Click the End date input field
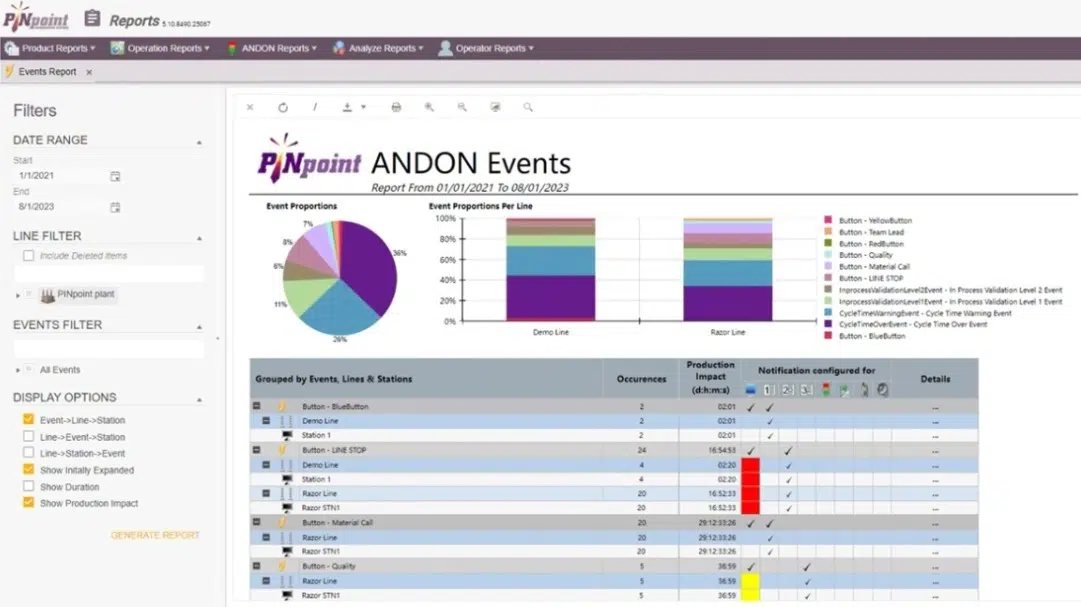The width and height of the screenshot is (1081, 607). click(x=61, y=207)
